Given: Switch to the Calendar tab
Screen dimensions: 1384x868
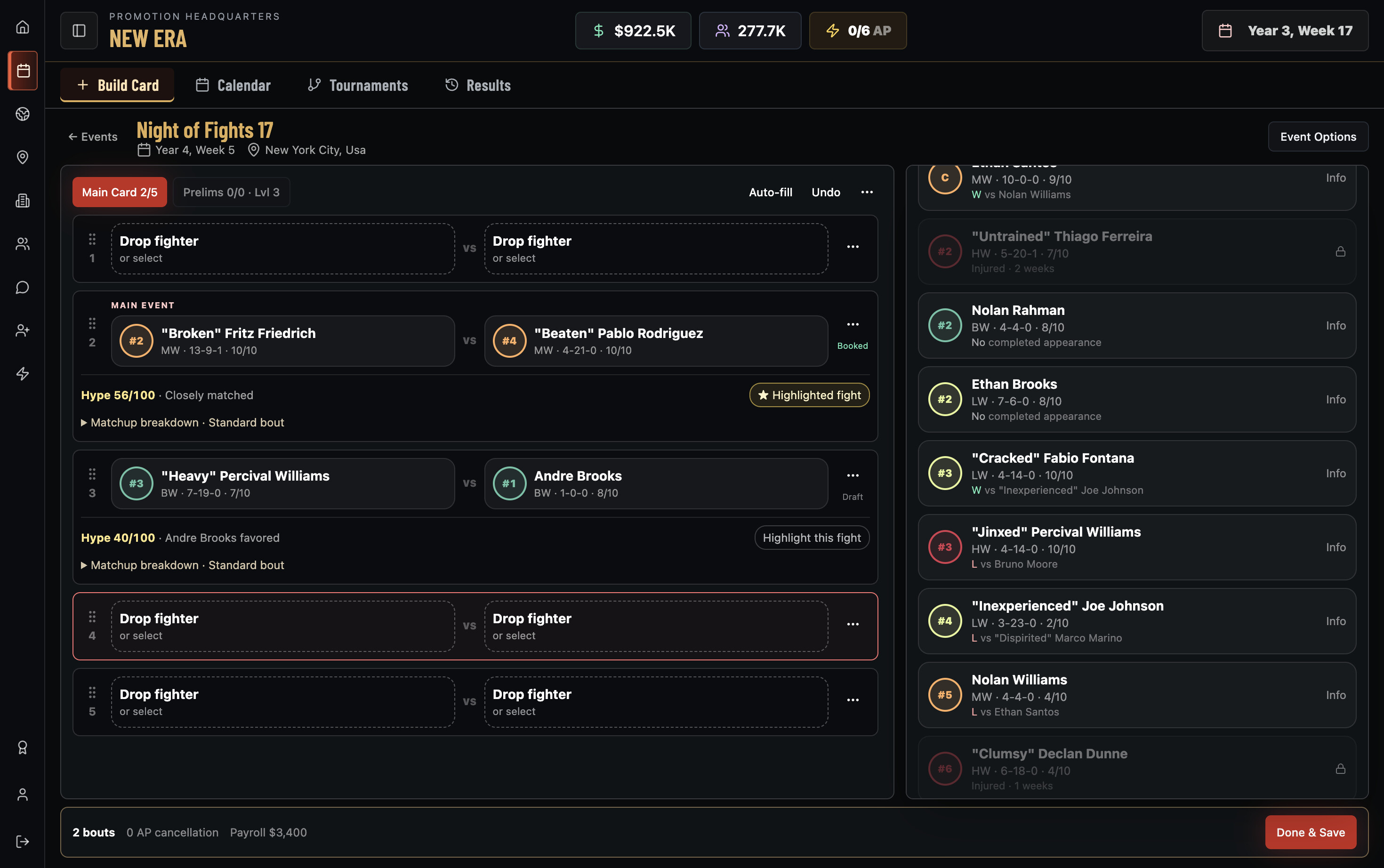Looking at the screenshot, I should (x=233, y=85).
